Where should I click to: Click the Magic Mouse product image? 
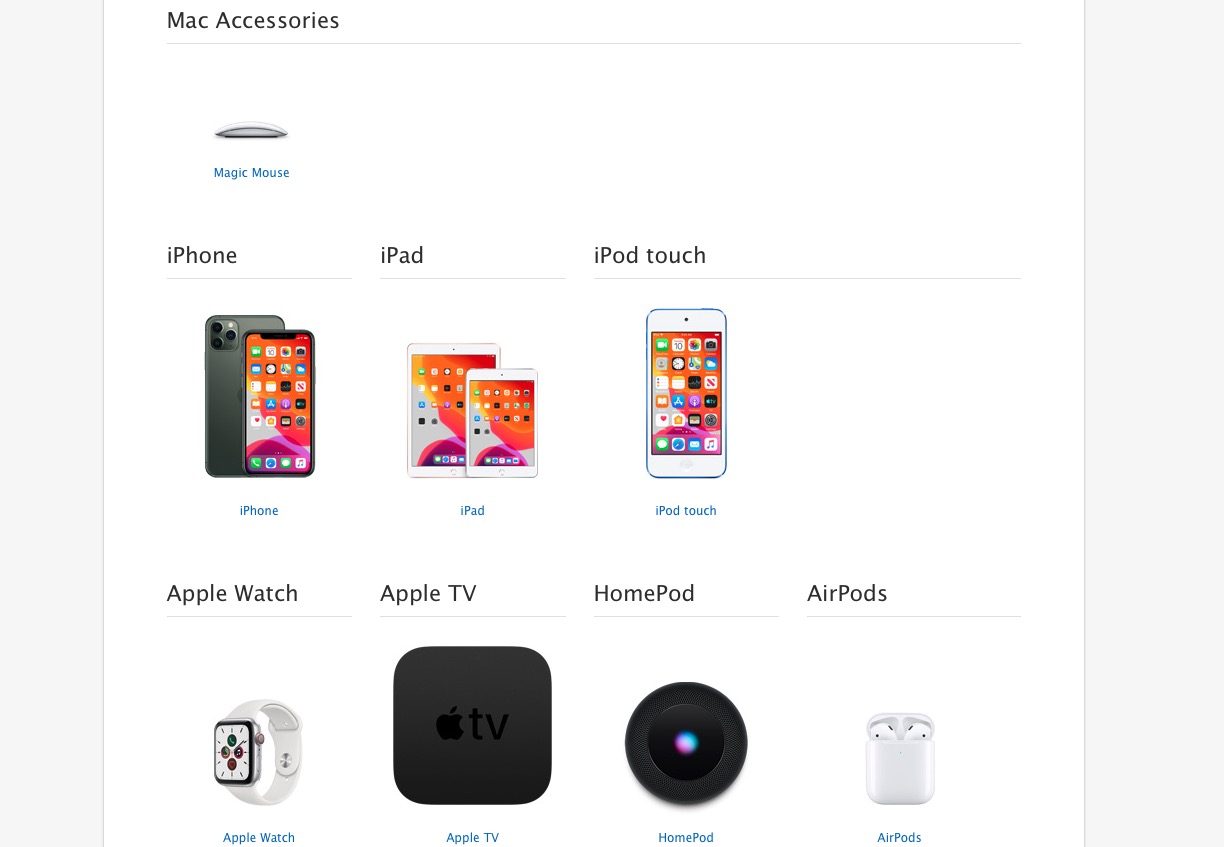[x=251, y=130]
